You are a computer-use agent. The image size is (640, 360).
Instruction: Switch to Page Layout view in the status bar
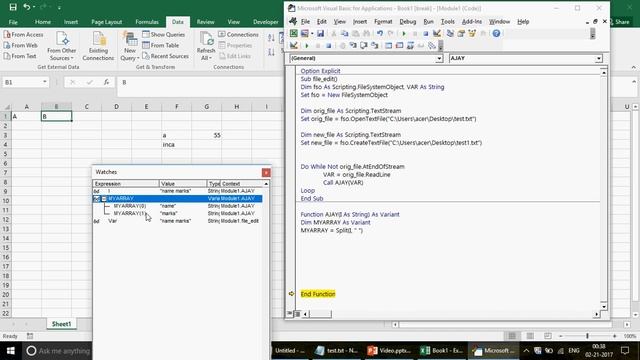coord(530,336)
